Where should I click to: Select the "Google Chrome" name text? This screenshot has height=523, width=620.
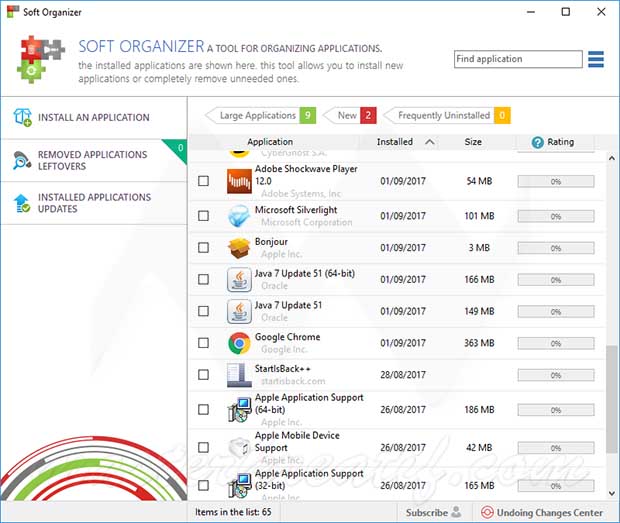tap(287, 337)
